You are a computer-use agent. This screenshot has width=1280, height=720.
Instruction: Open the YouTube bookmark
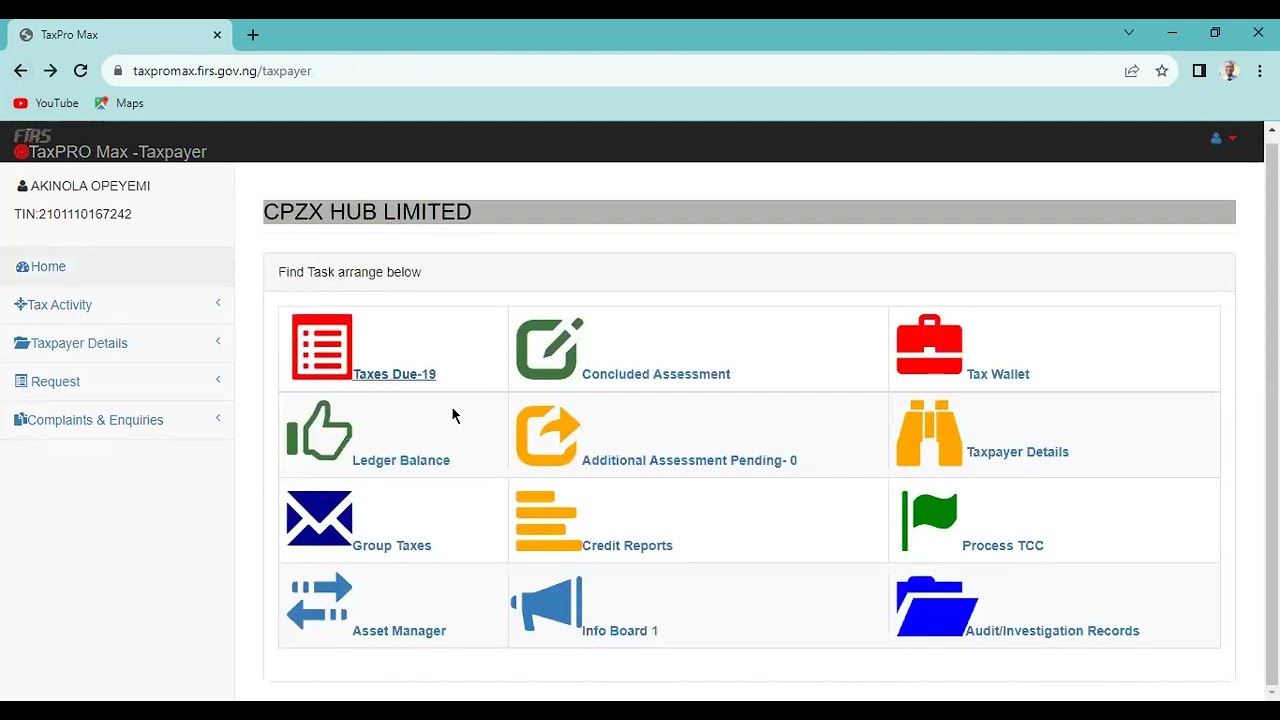point(46,103)
